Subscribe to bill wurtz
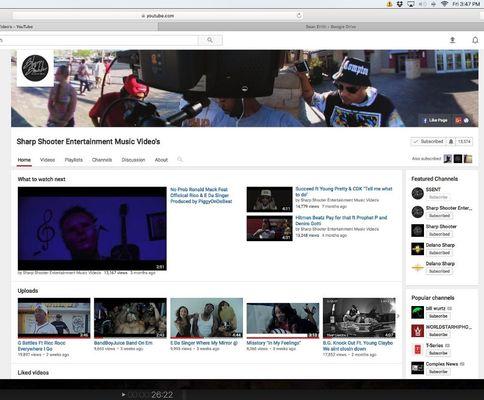The height and width of the screenshot is (400, 484). click(438, 316)
